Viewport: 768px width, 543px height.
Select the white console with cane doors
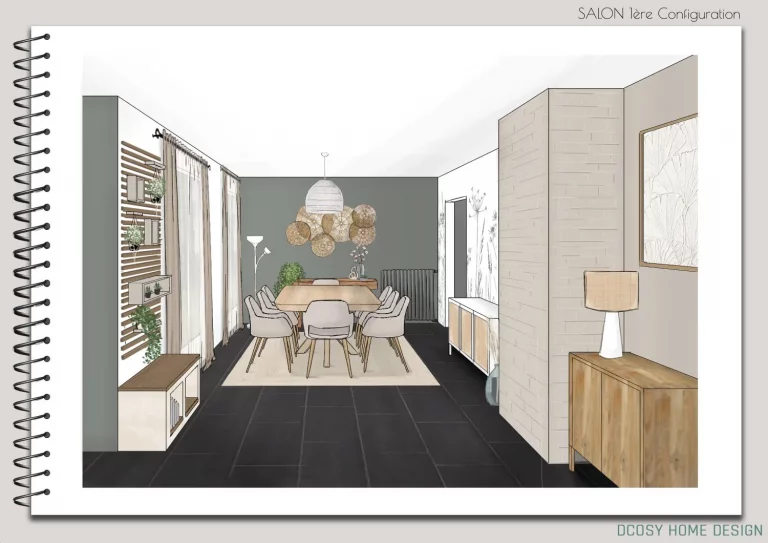[x=473, y=330]
